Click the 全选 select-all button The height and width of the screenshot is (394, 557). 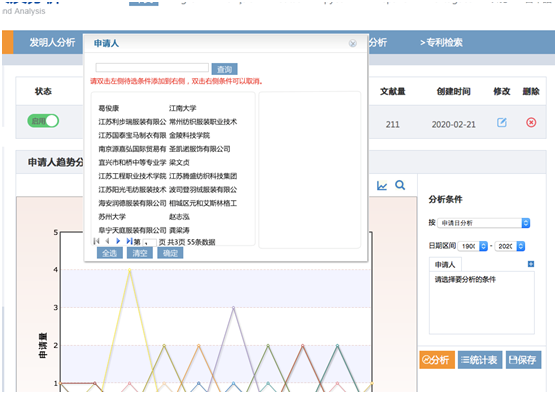pyautogui.click(x=109, y=253)
